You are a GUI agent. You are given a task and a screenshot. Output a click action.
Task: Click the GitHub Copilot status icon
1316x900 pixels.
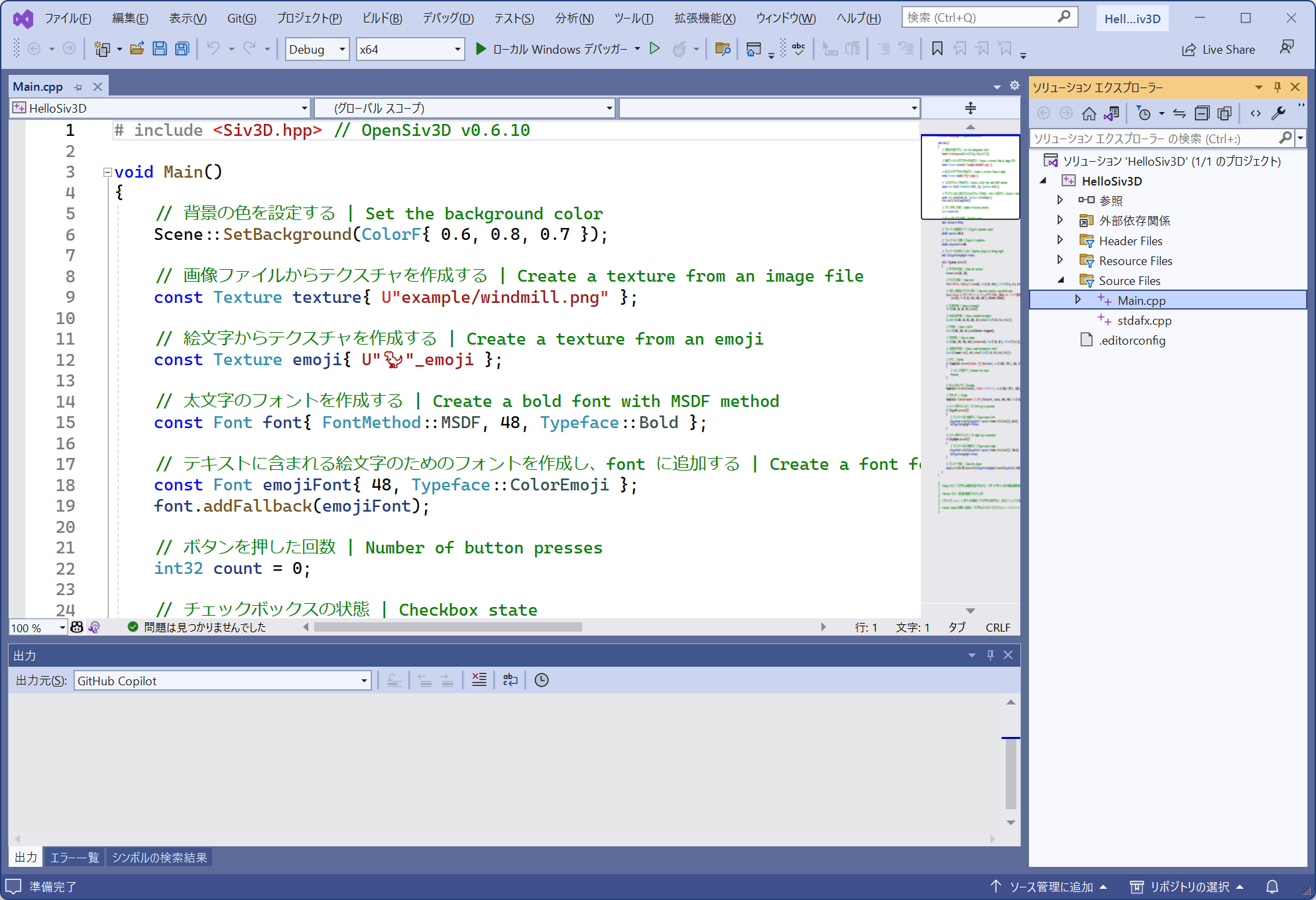pyautogui.click(x=77, y=627)
